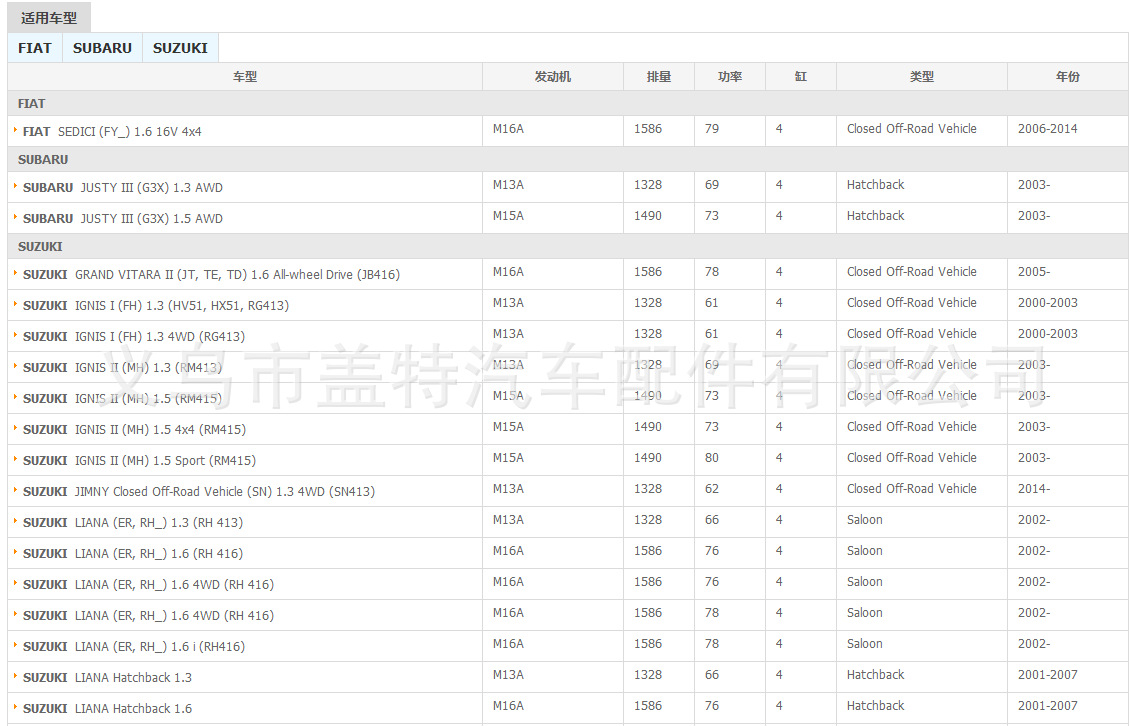Screen dimensions: 1142x726
Task: Open SUZUKI IGNIS II (MH) 1.5 Sport (RM415)
Action: [x=139, y=461]
